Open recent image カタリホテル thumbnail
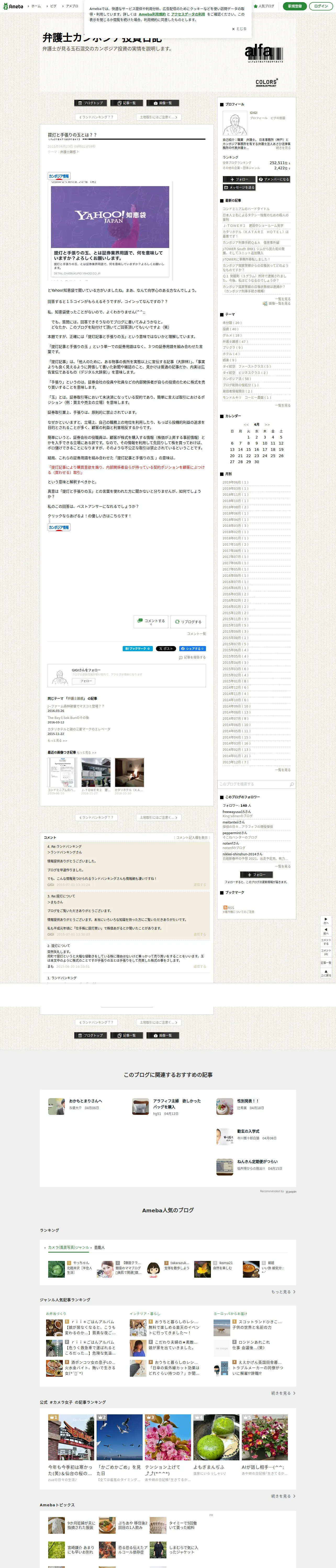336x1568 pixels. [129, 773]
